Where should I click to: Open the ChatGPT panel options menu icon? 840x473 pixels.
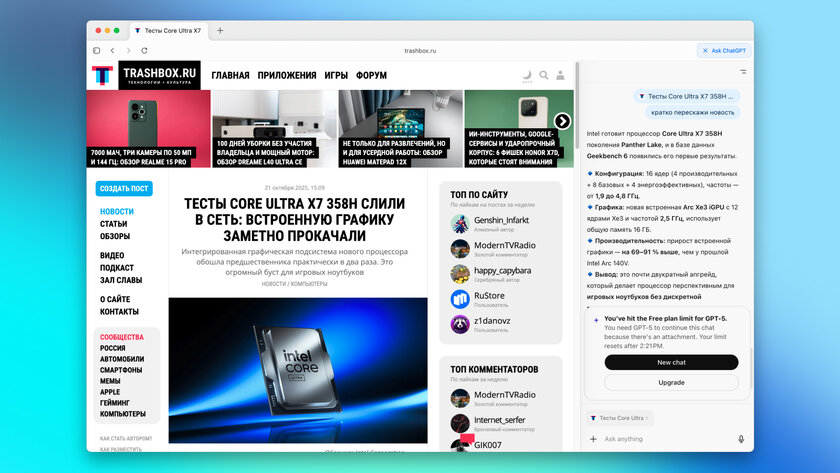coord(743,71)
